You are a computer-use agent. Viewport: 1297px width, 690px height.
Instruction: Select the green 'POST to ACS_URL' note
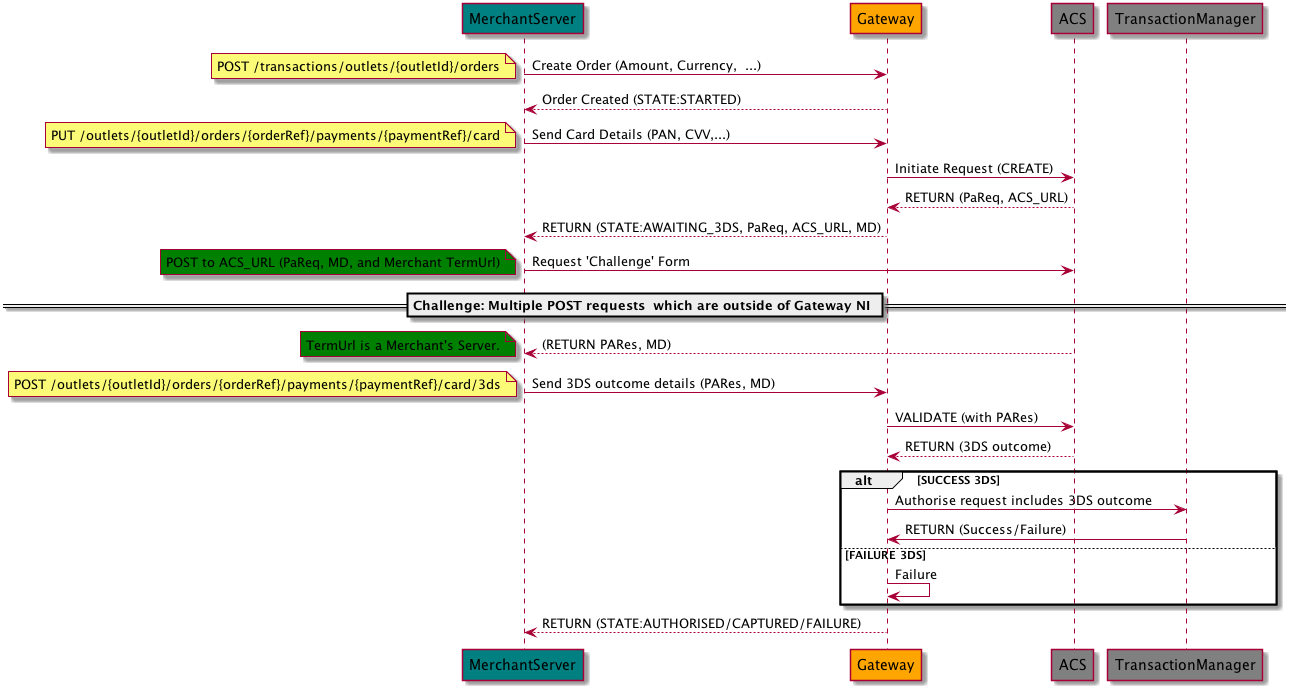(338, 263)
